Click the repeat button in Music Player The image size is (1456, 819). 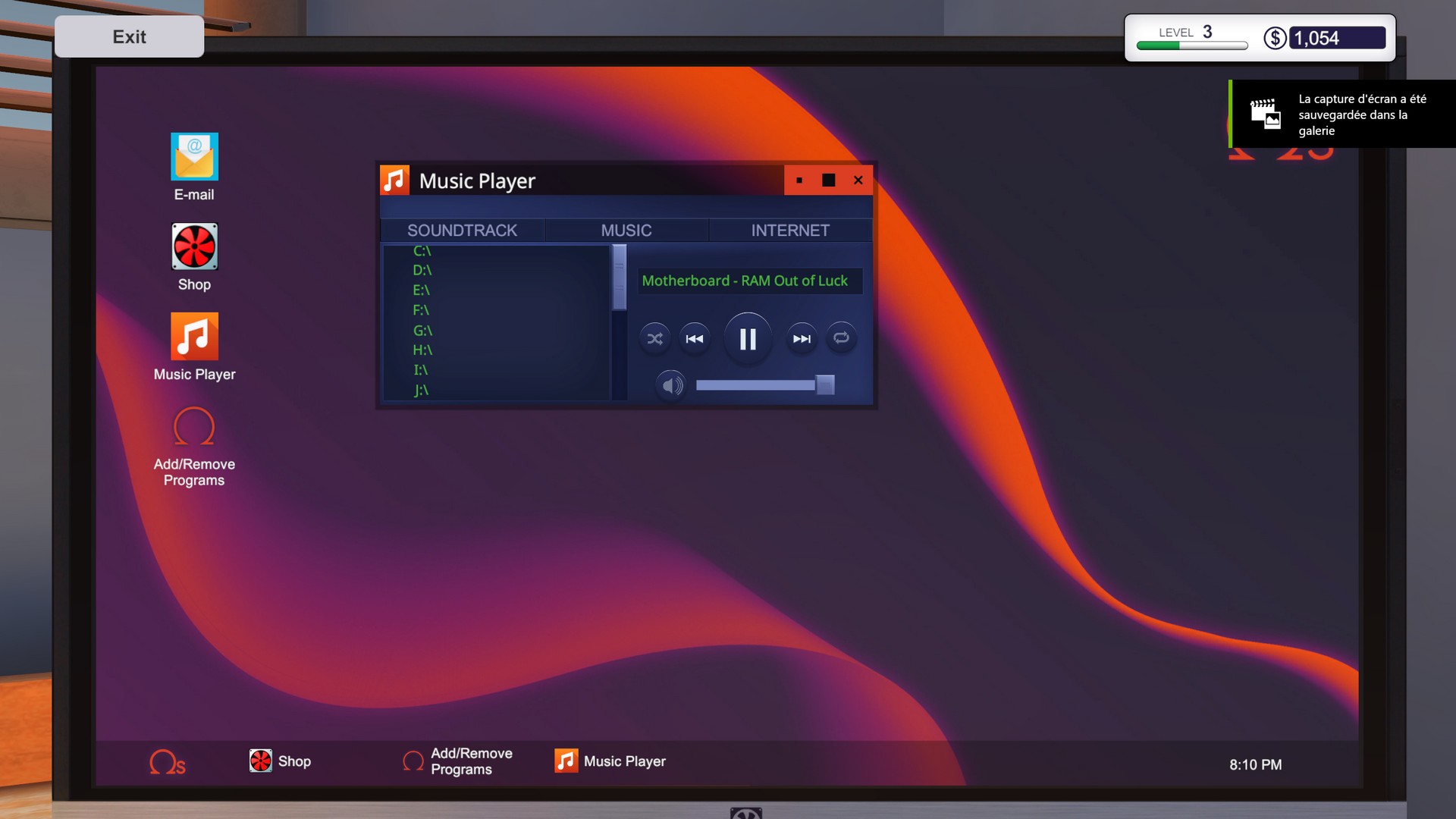(x=840, y=337)
